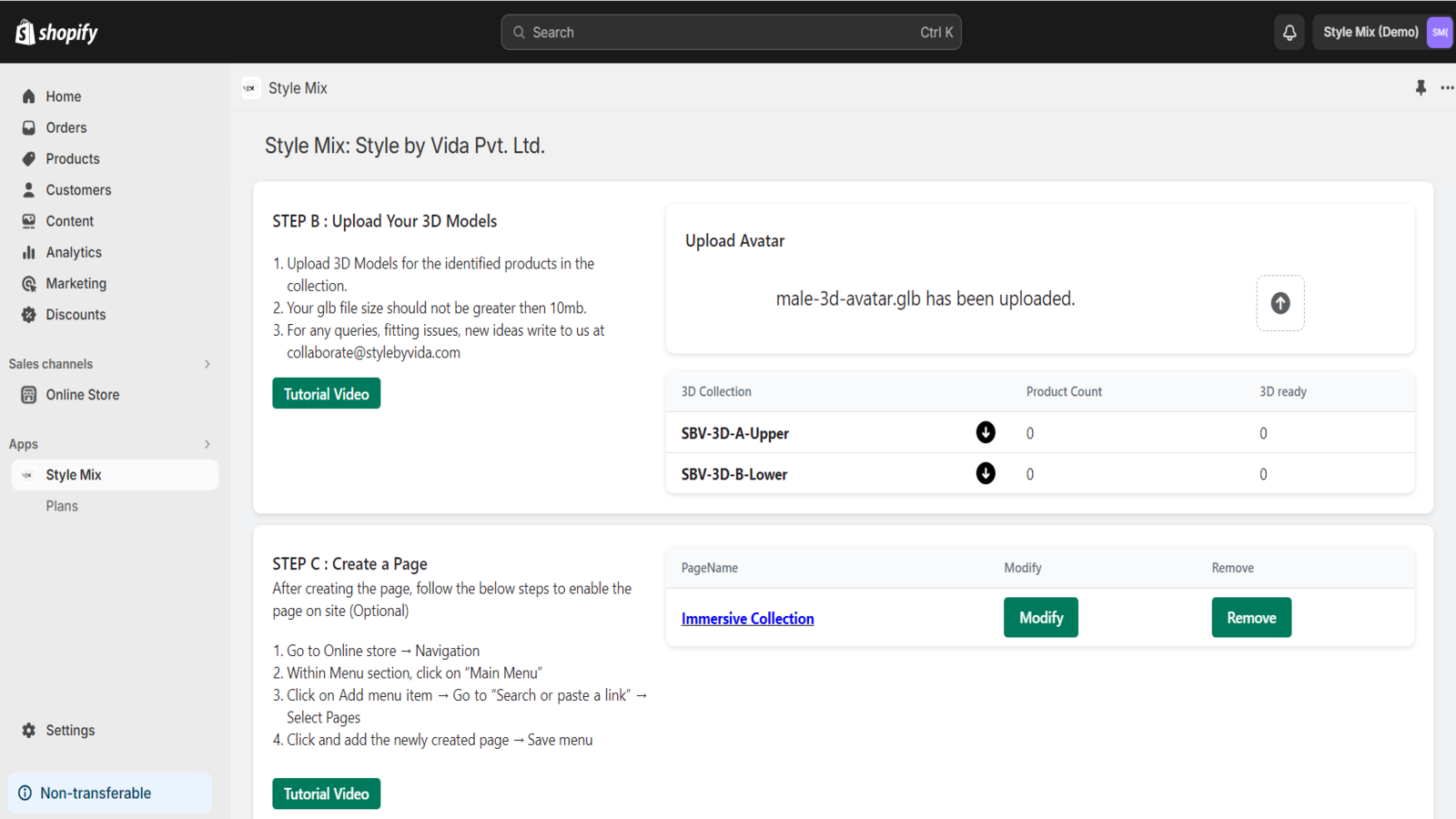The height and width of the screenshot is (819, 1456).
Task: Click the PageName column header
Action: tap(710, 568)
